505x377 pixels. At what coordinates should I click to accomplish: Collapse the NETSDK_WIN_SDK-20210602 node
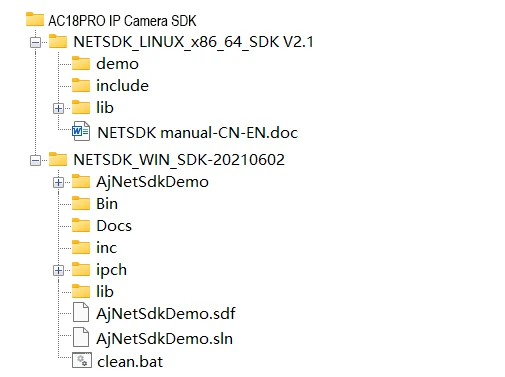(35, 160)
